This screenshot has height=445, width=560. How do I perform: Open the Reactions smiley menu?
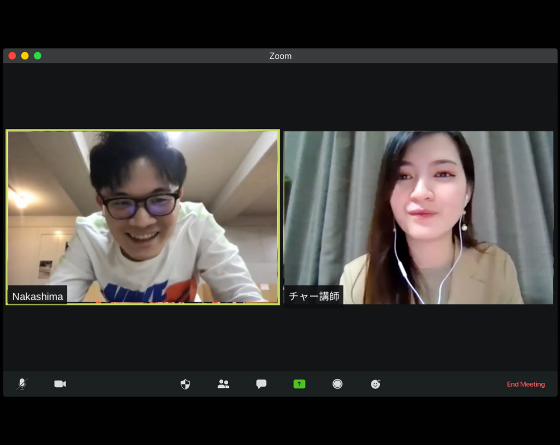(375, 384)
